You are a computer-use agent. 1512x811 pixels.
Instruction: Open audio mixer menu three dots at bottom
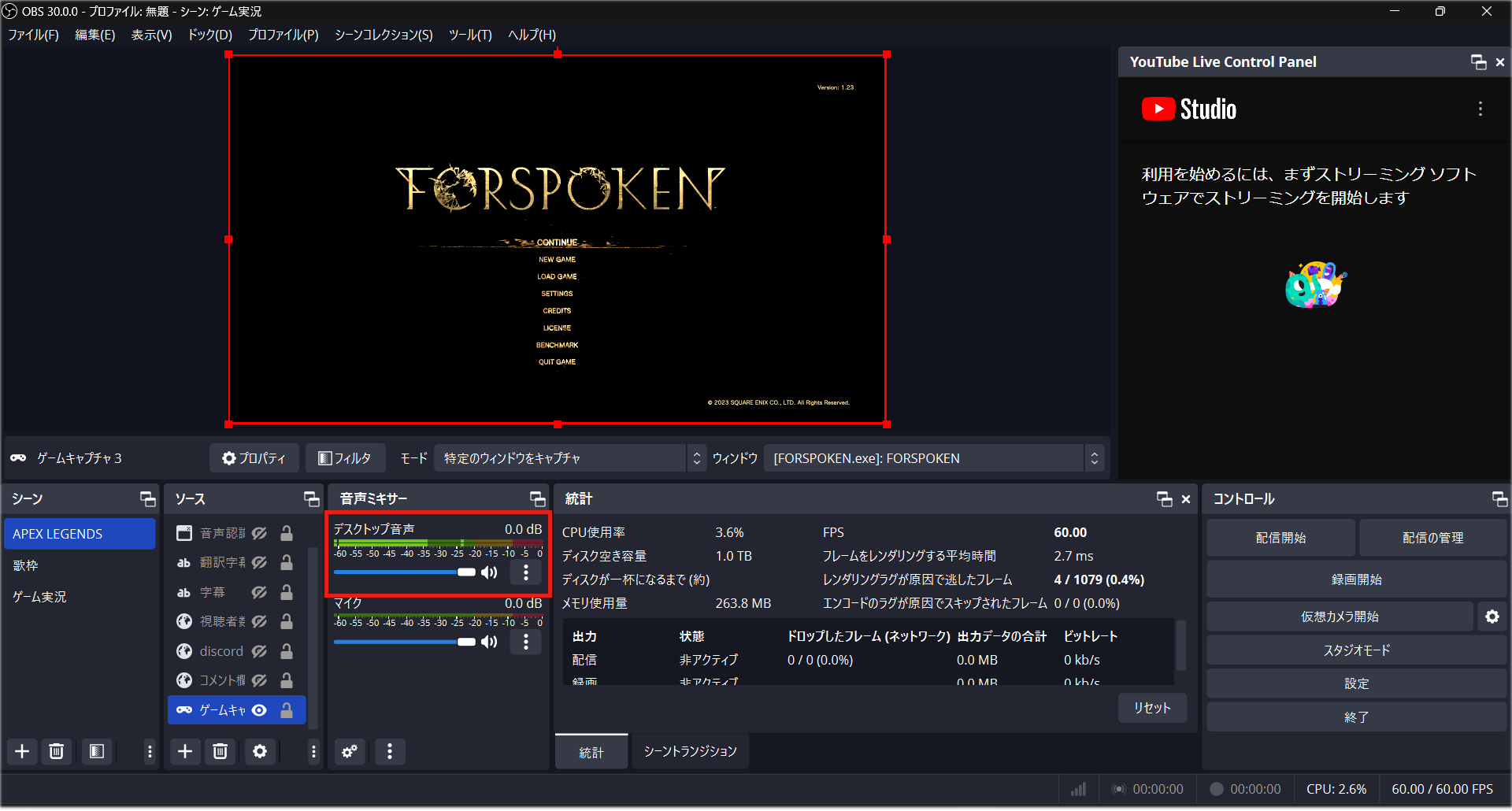coord(390,752)
